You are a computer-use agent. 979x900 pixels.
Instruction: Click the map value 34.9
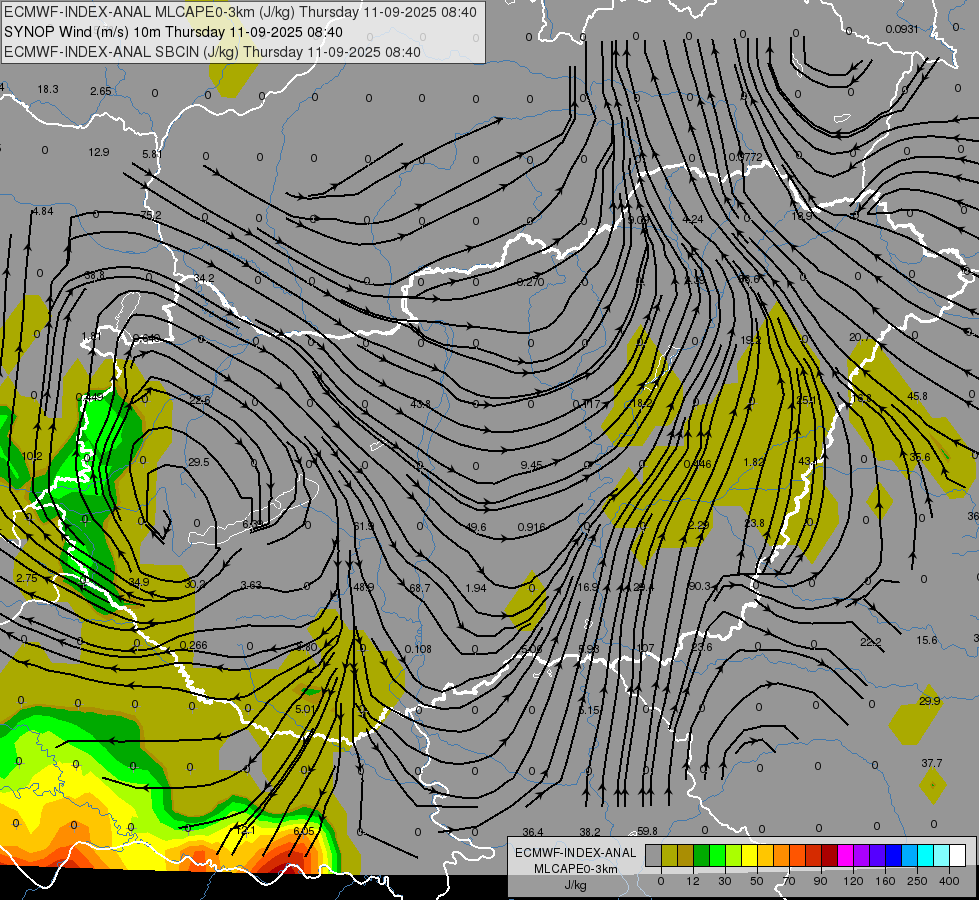[x=139, y=582]
